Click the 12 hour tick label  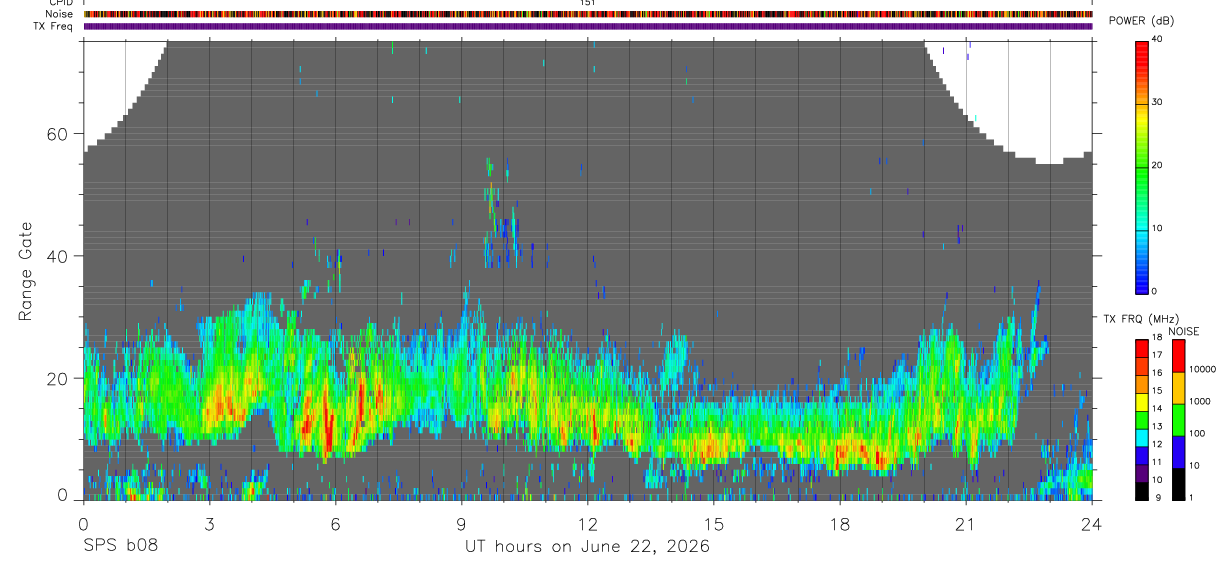[x=588, y=525]
